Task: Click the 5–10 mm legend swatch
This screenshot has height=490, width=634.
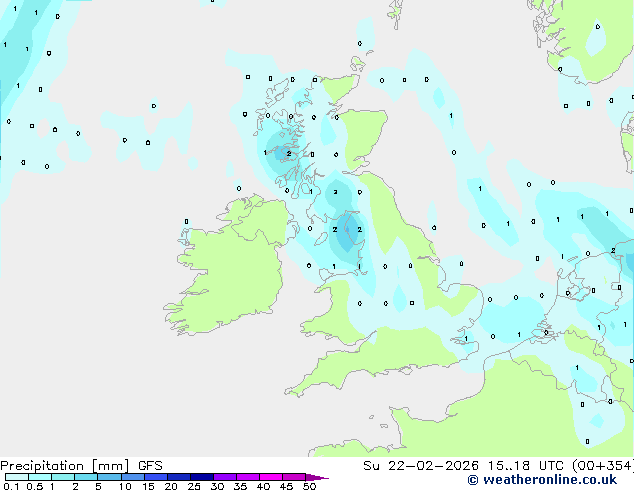Action: 109,477
